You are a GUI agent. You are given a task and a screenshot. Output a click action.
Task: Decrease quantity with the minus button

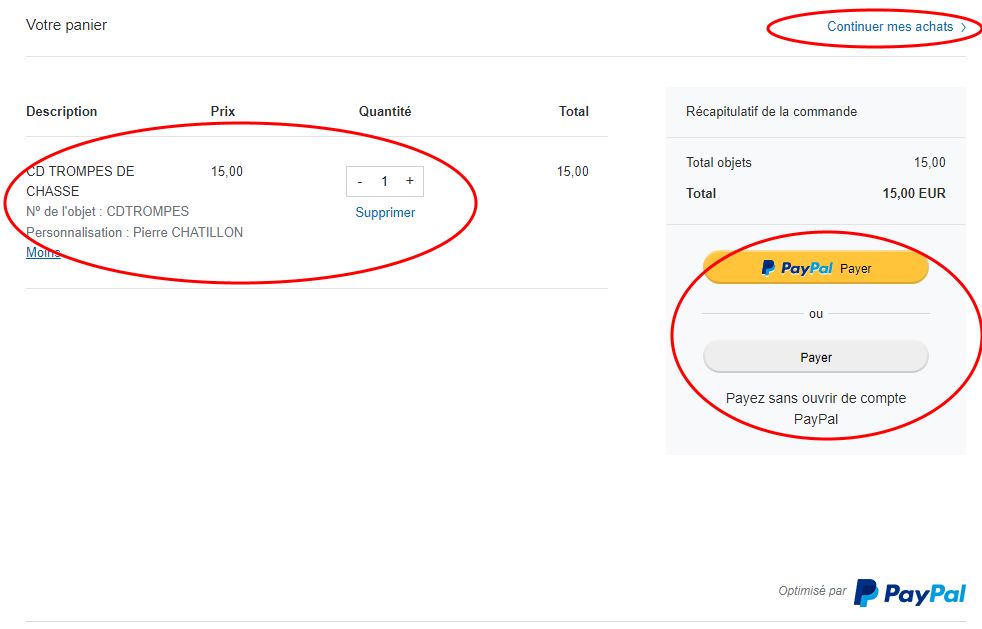(359, 182)
